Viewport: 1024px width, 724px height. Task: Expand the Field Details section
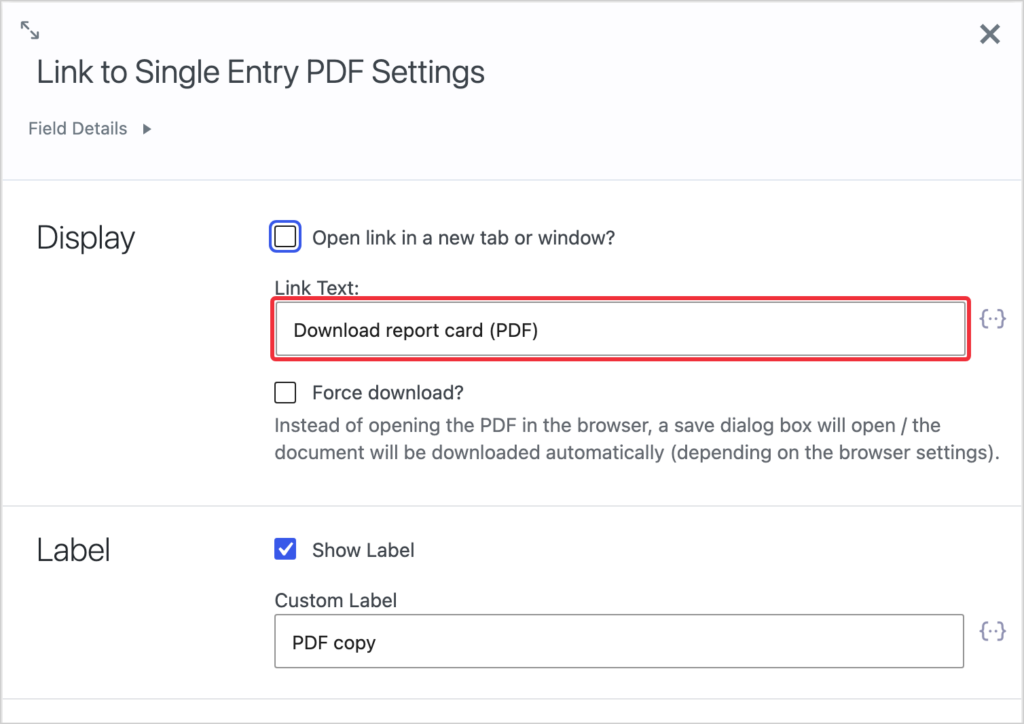click(x=90, y=129)
